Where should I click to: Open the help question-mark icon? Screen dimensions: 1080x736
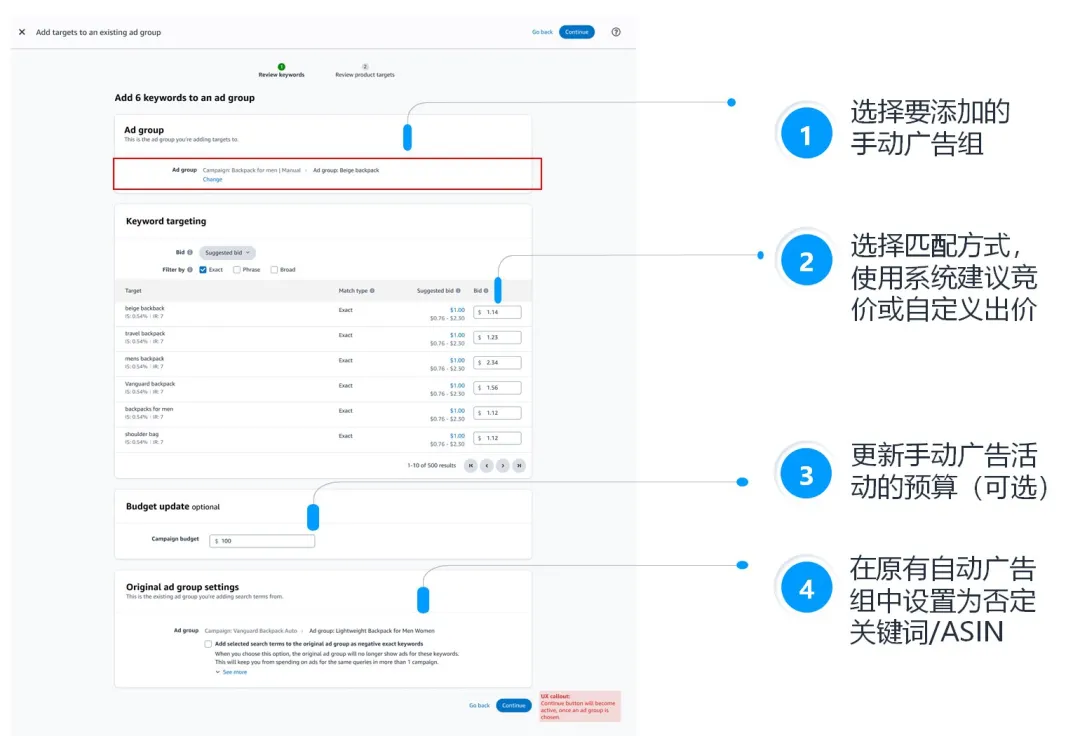[616, 32]
